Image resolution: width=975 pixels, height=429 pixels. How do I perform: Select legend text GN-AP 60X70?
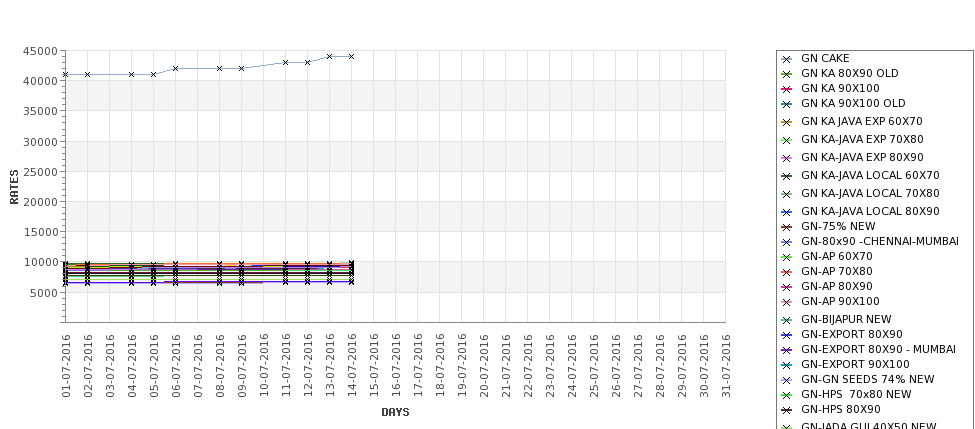tap(836, 256)
